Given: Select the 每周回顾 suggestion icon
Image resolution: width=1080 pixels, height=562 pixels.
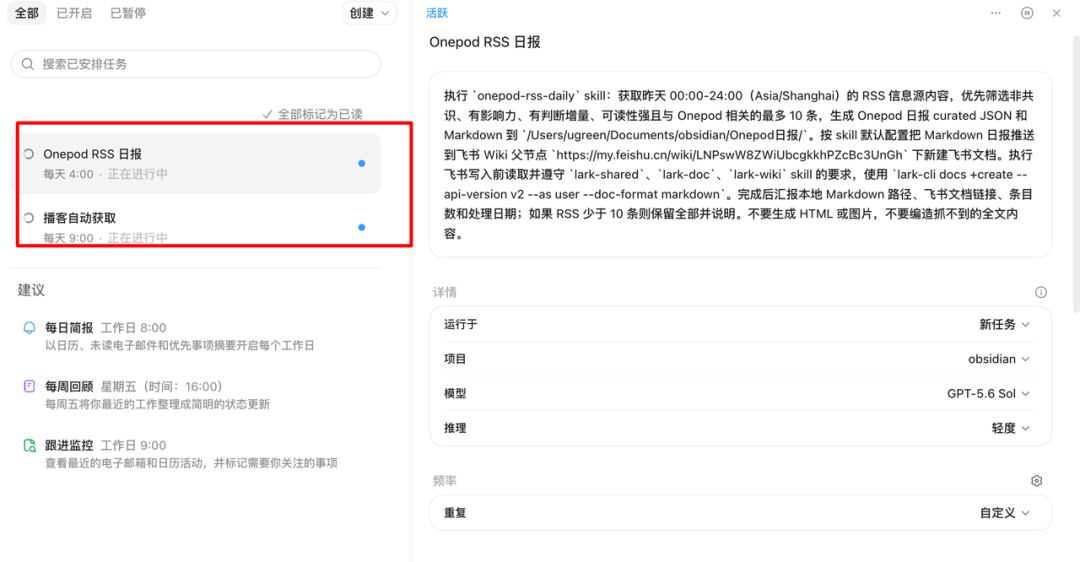Looking at the screenshot, I should (29, 386).
